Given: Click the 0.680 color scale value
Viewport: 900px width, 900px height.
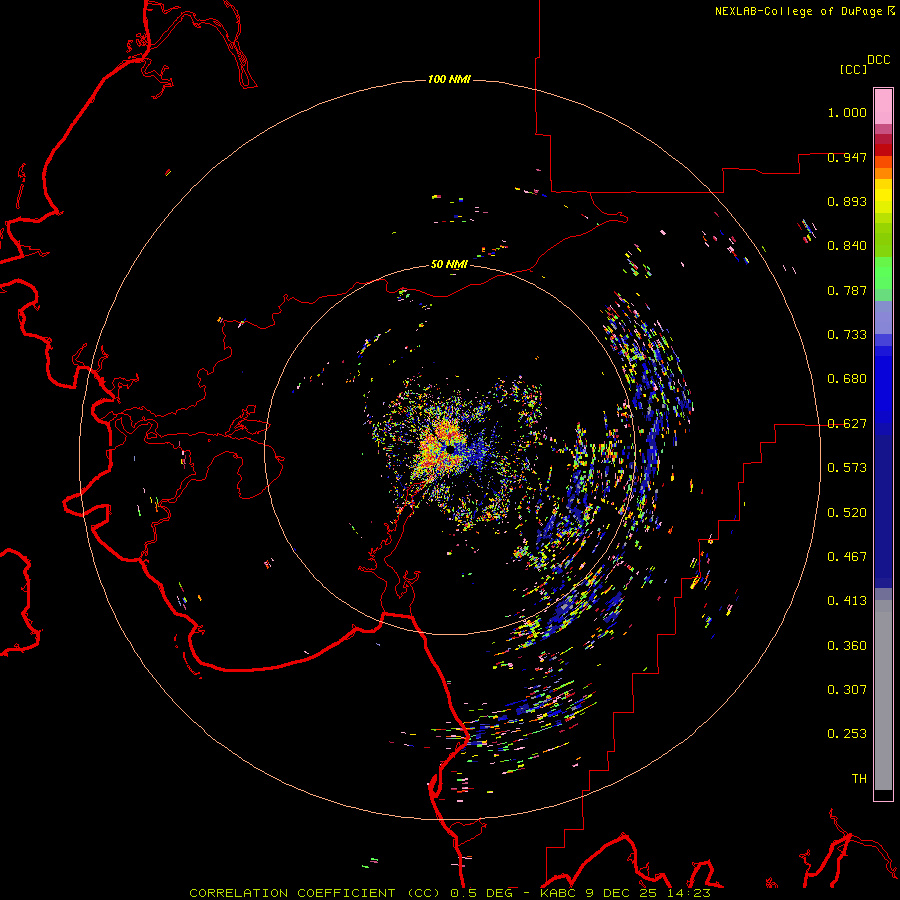Looking at the screenshot, I should [x=847, y=379].
